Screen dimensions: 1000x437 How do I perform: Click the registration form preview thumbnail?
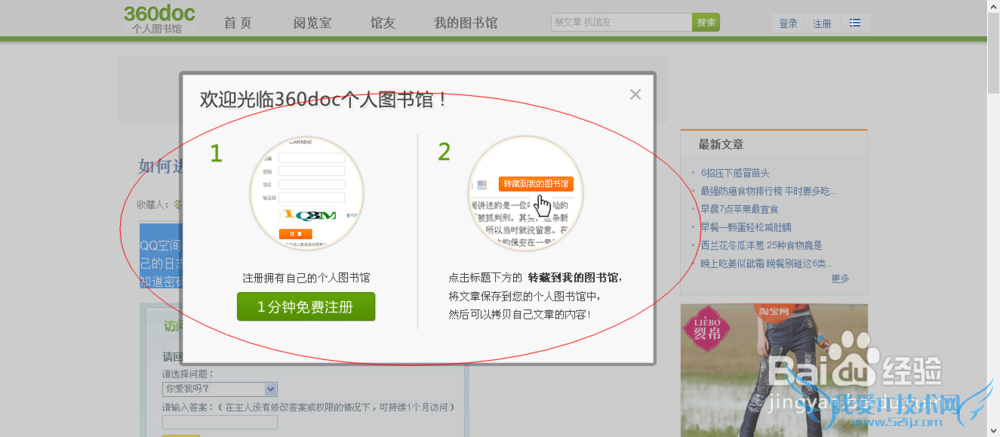point(307,193)
